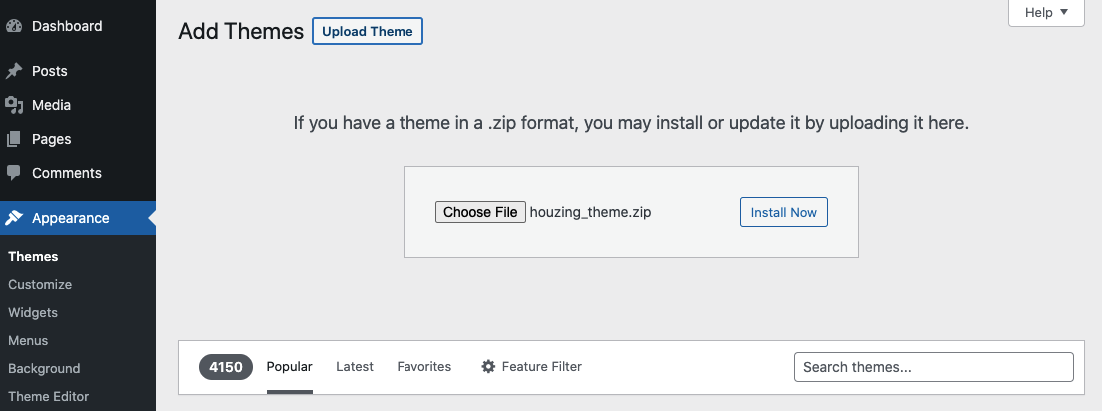
Task: Switch to the Latest themes tab
Action: [355, 367]
